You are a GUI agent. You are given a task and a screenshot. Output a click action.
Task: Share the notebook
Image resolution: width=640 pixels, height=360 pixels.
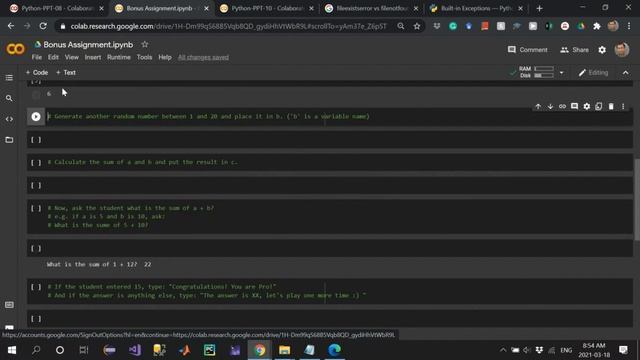click(x=574, y=50)
